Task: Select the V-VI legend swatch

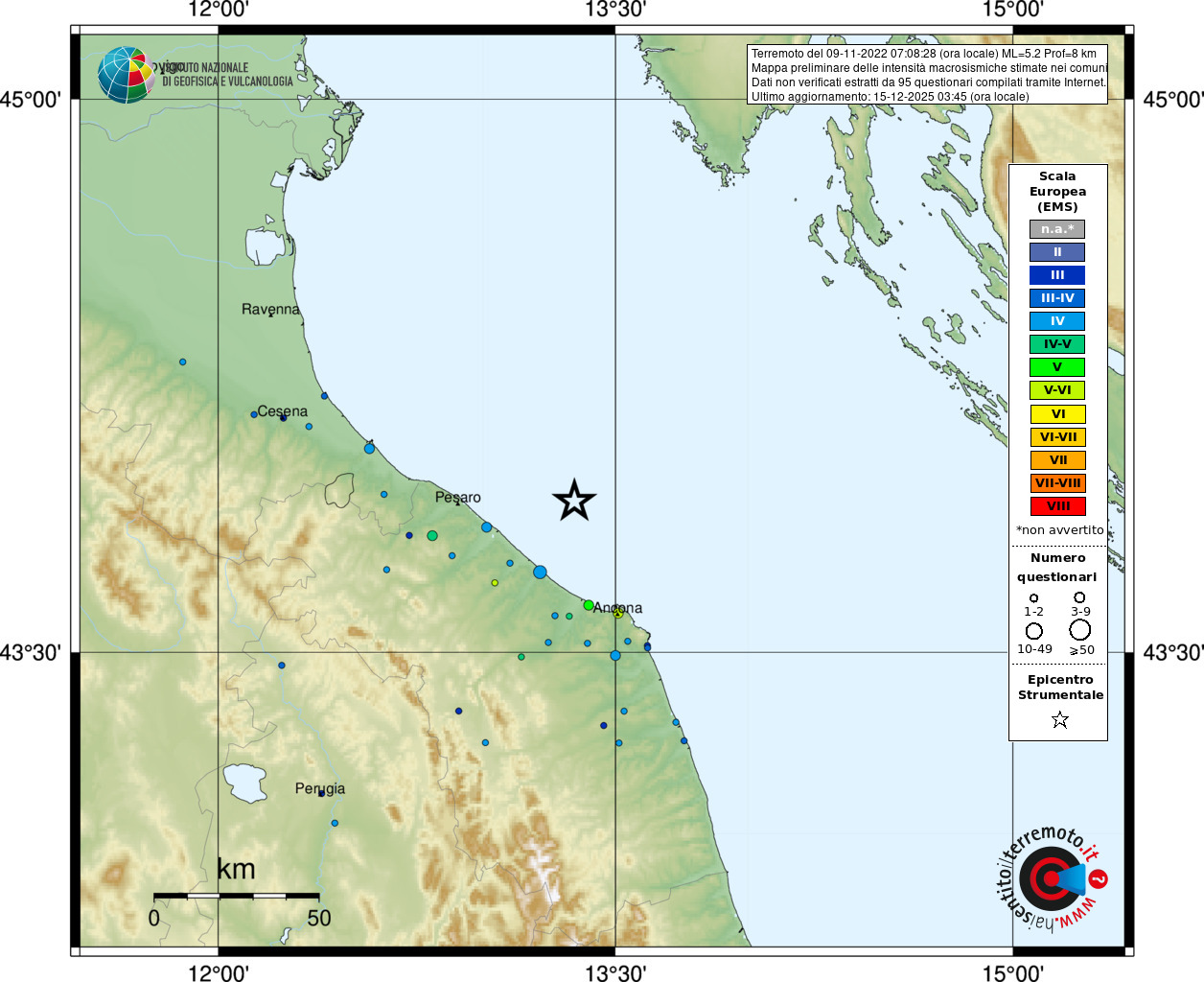Action: coord(1057,390)
